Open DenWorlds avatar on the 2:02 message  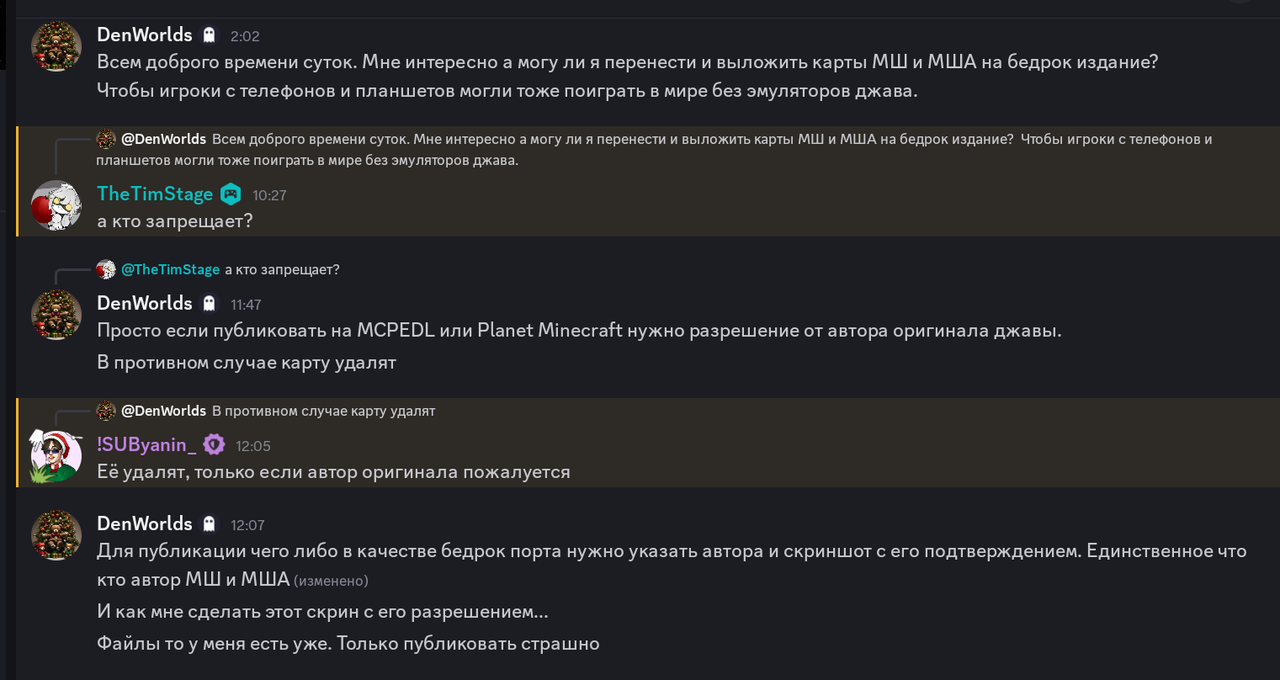(x=56, y=46)
